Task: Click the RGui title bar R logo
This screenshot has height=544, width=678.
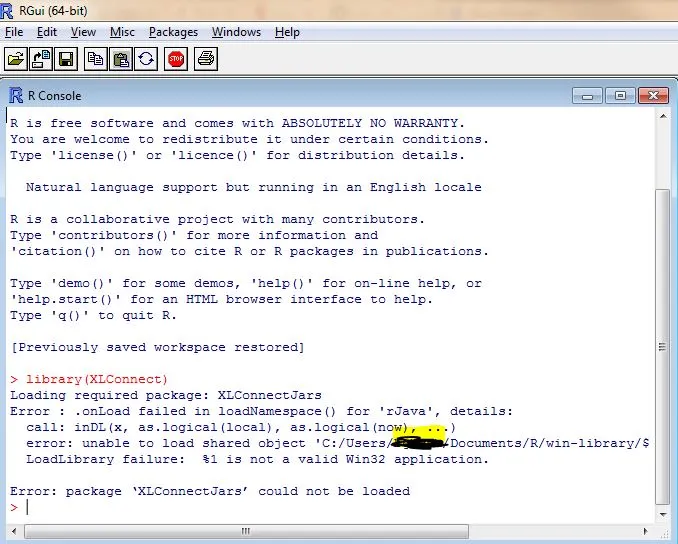Action: [6, 10]
